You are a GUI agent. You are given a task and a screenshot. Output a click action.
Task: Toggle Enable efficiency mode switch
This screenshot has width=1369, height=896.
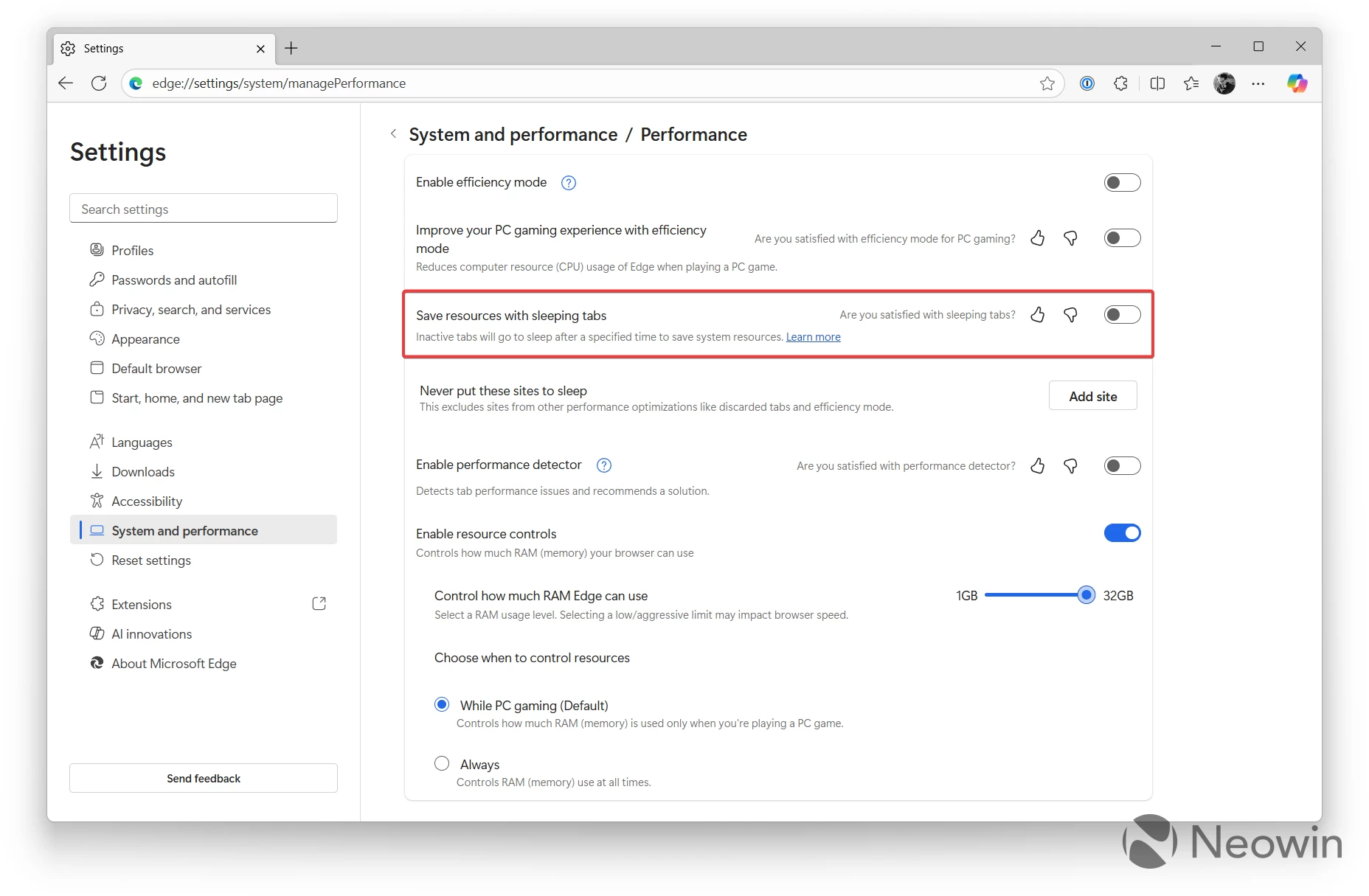tap(1122, 182)
